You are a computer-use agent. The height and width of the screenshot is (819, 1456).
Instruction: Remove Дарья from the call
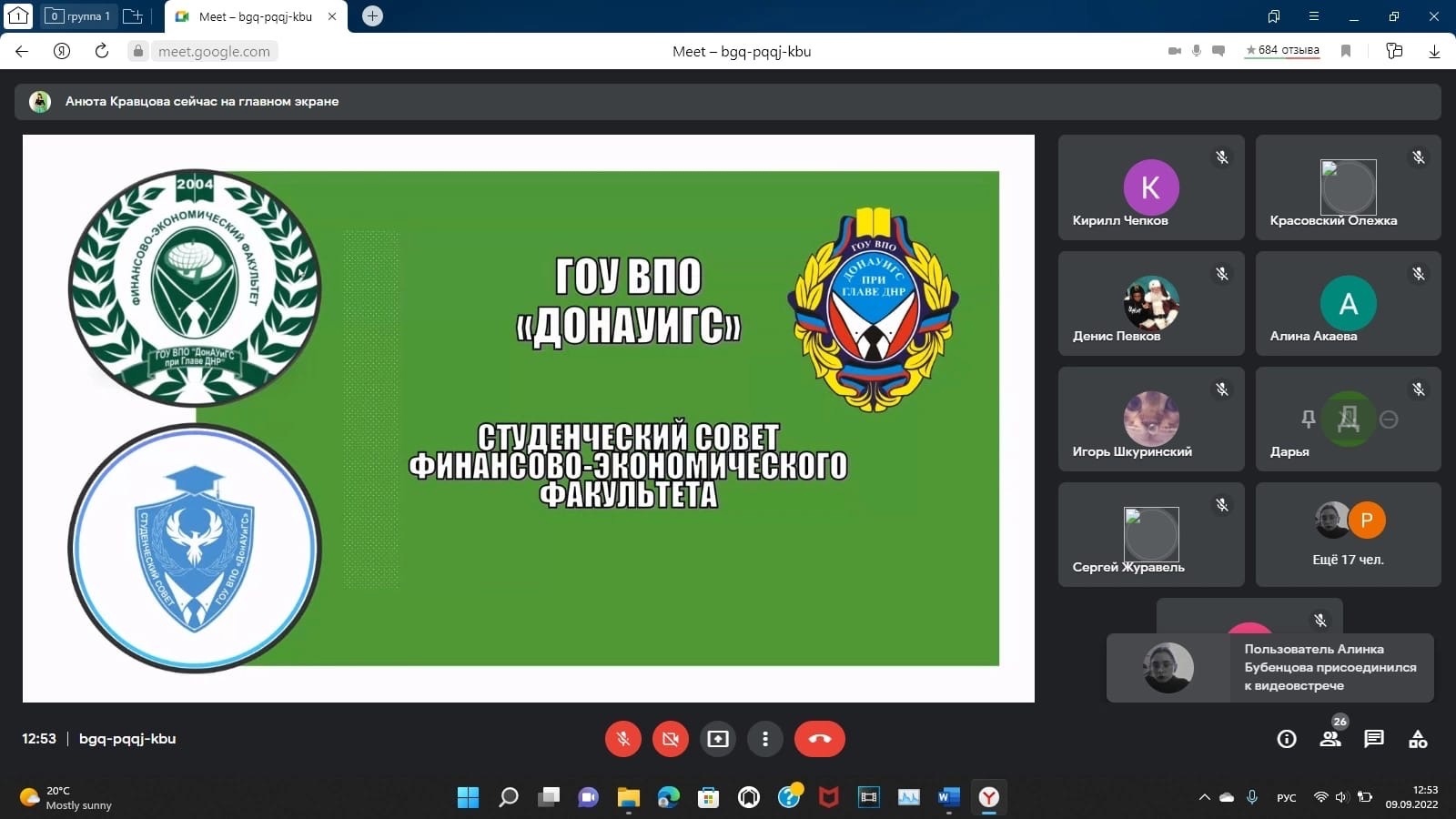tap(1389, 419)
